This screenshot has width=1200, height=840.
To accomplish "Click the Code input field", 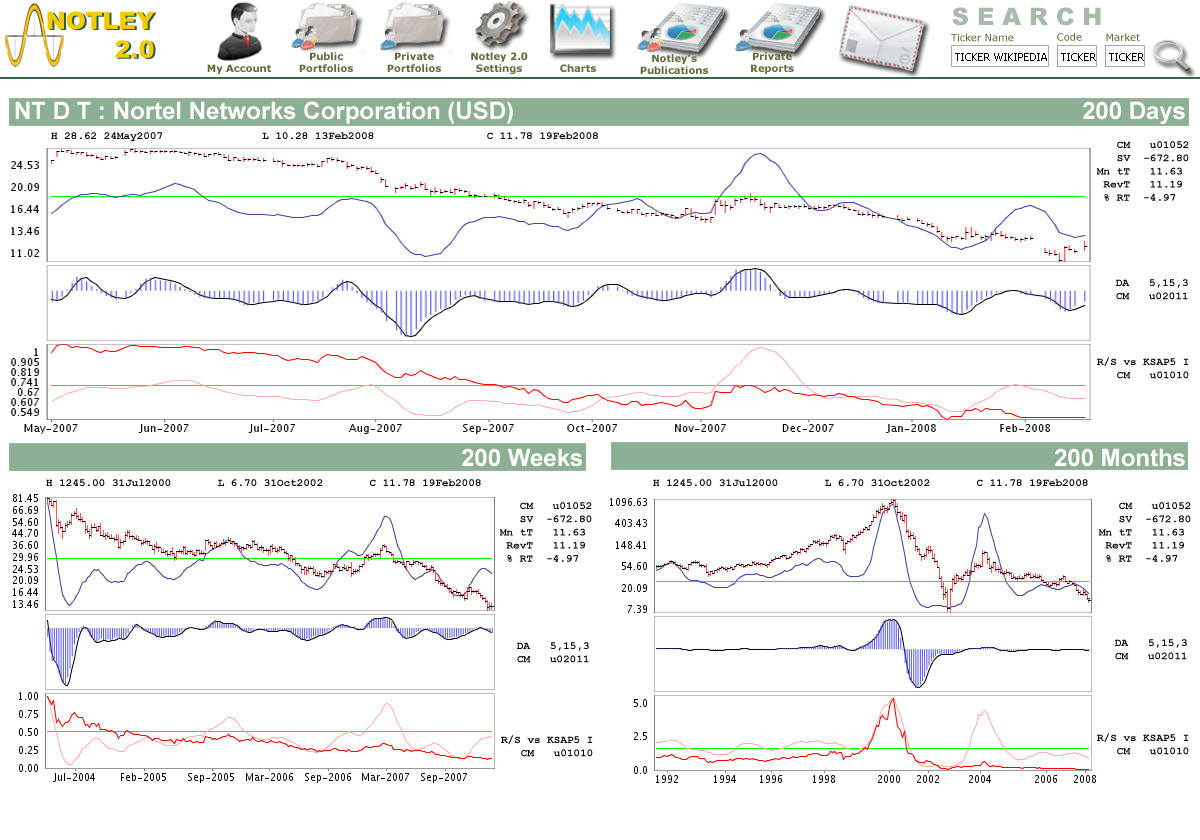I will click(1077, 57).
